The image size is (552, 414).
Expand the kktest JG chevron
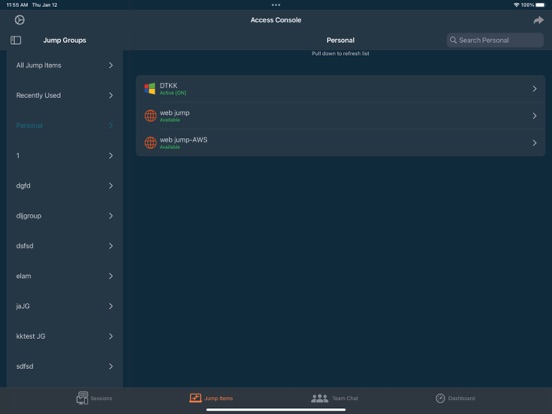click(111, 336)
